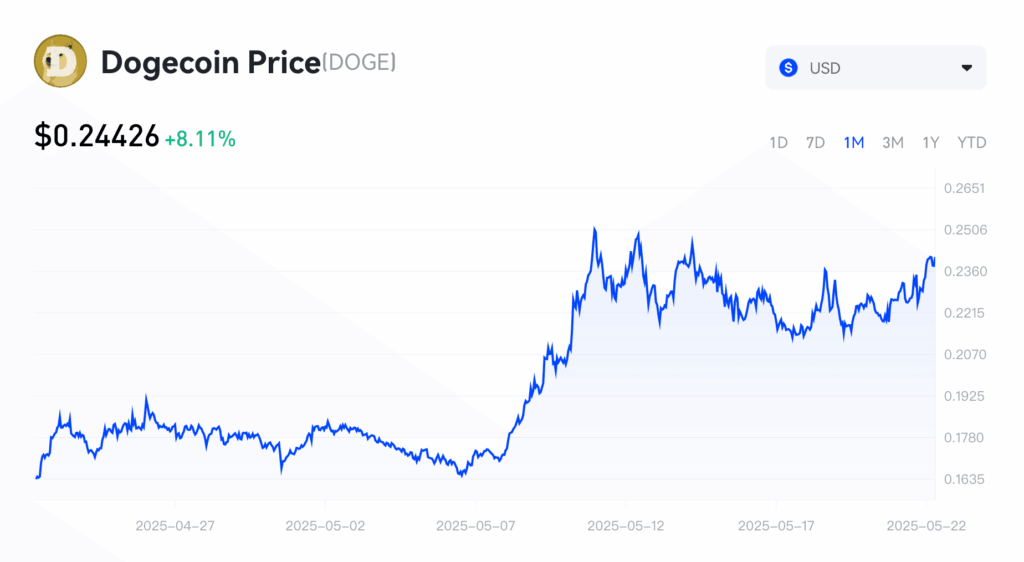
Task: Click the DOGE ticker label
Action: tap(359, 63)
